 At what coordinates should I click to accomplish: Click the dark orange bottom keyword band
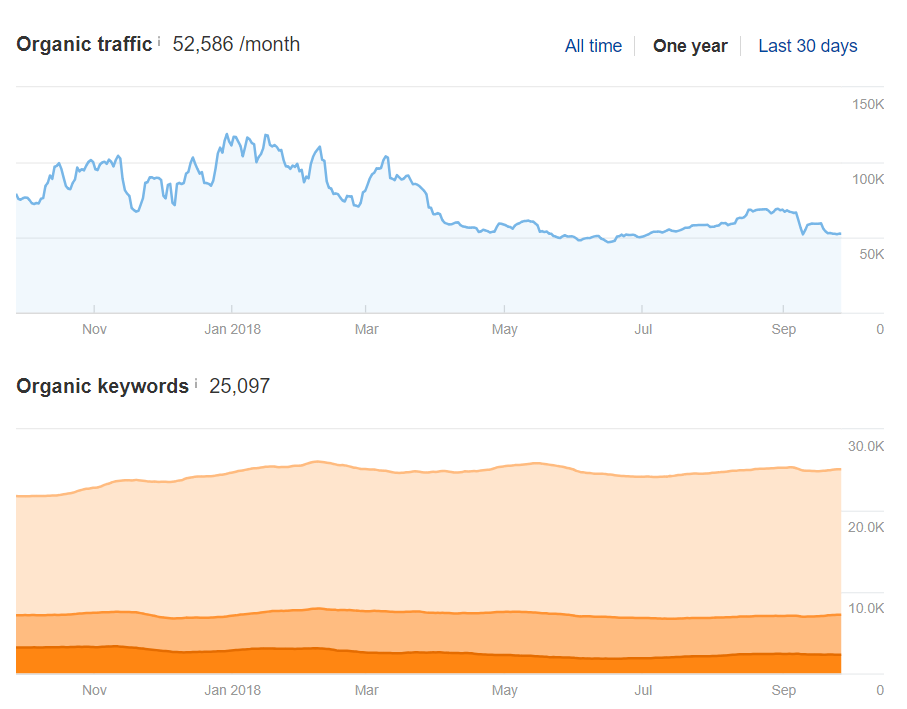(x=428, y=664)
